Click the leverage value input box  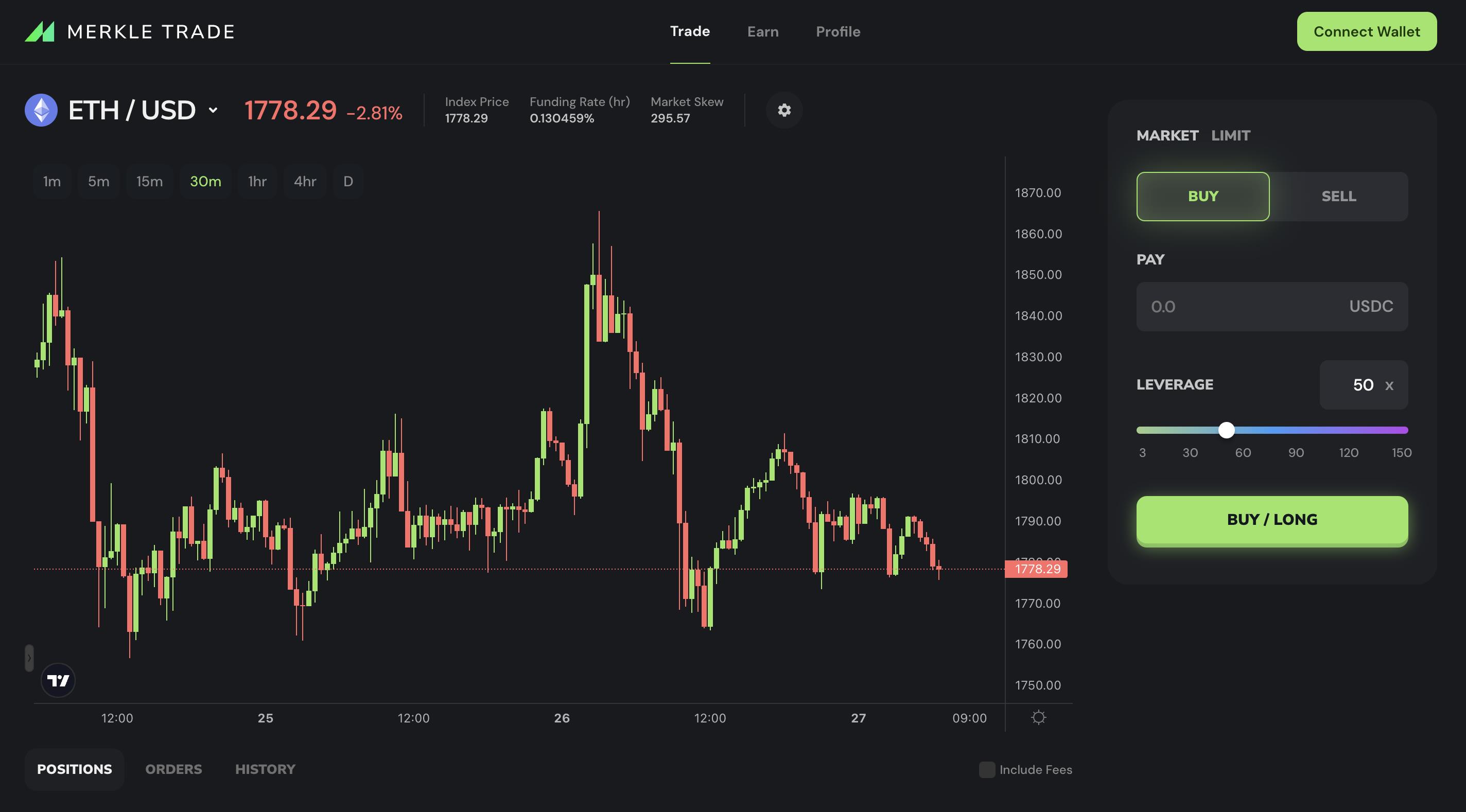1363,385
